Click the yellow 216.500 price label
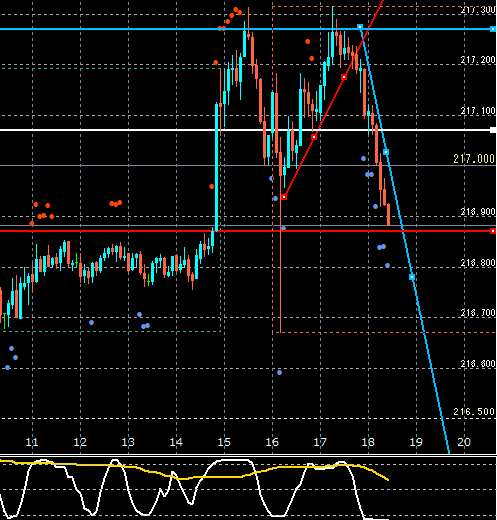The width and height of the screenshot is (497, 520). click(474, 412)
